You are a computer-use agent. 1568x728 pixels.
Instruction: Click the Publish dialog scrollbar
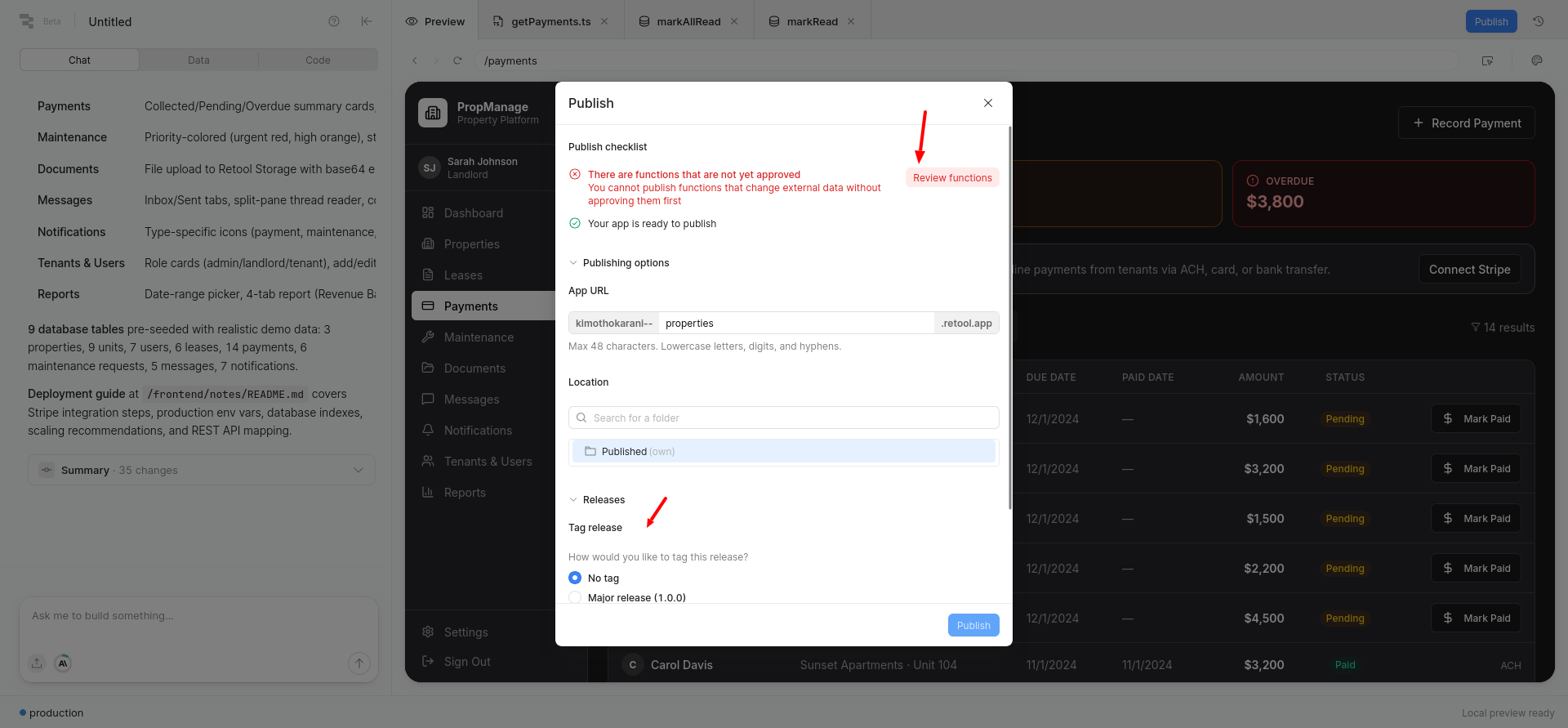pyautogui.click(x=1010, y=317)
